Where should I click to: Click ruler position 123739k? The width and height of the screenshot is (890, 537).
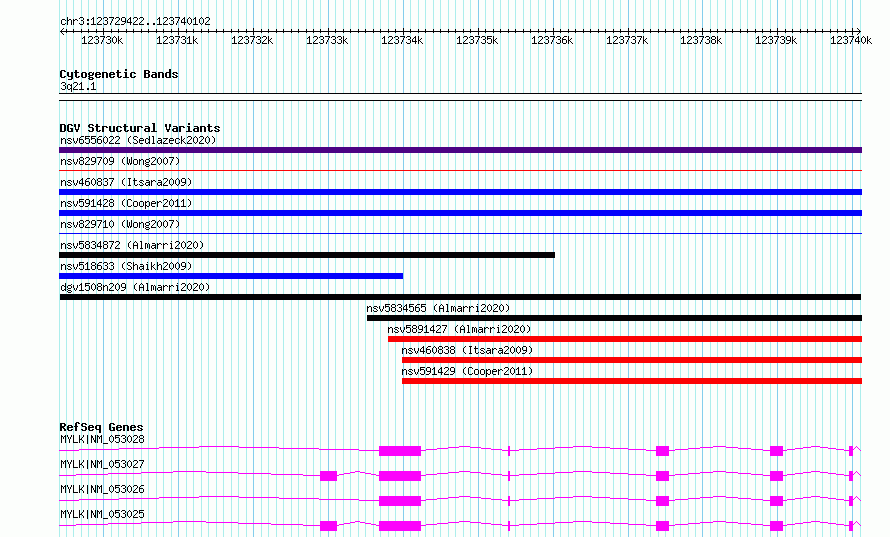coord(776,40)
